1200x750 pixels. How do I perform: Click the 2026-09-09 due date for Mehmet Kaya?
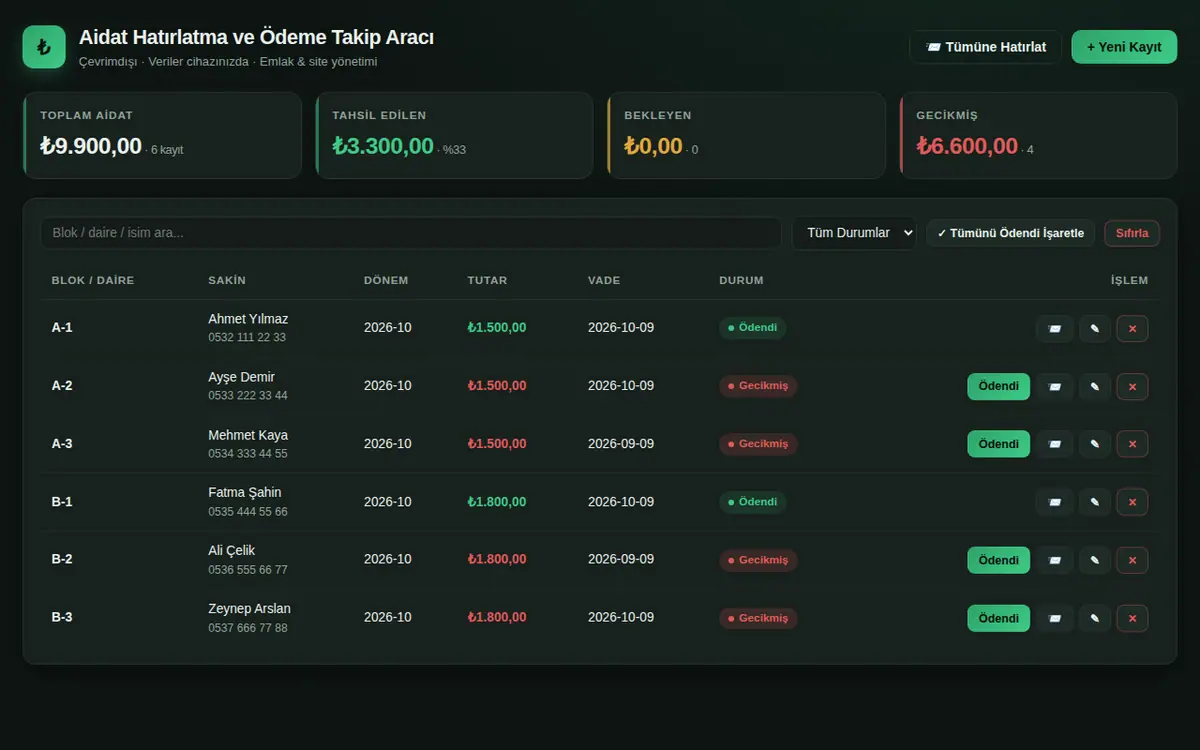(621, 443)
